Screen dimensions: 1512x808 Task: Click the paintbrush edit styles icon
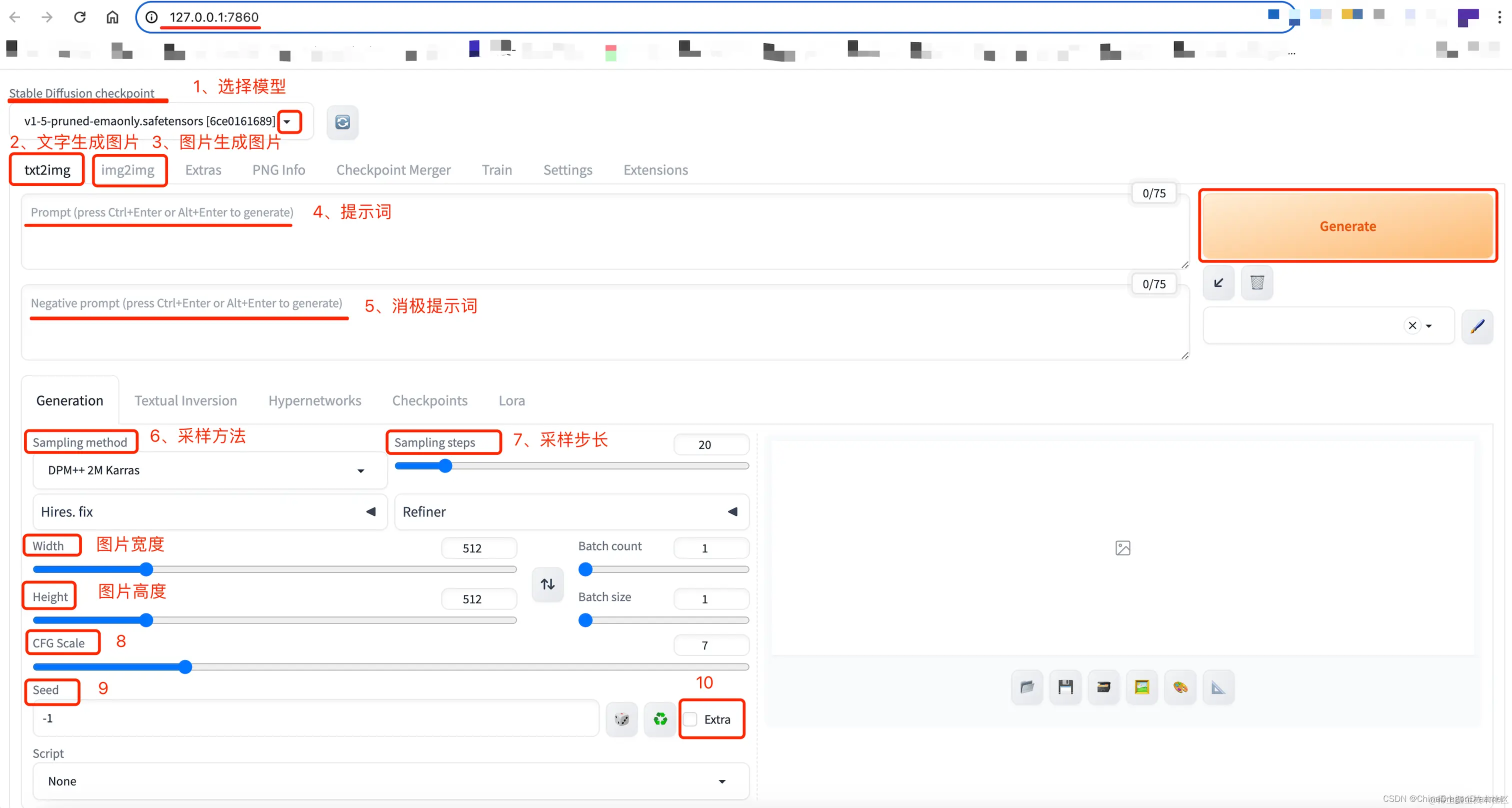(x=1477, y=325)
